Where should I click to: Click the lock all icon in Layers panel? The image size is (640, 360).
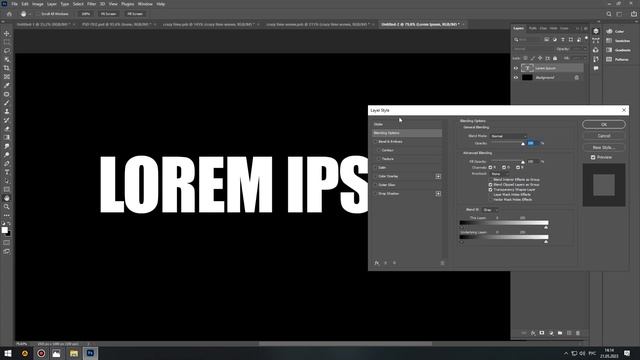coord(555,58)
